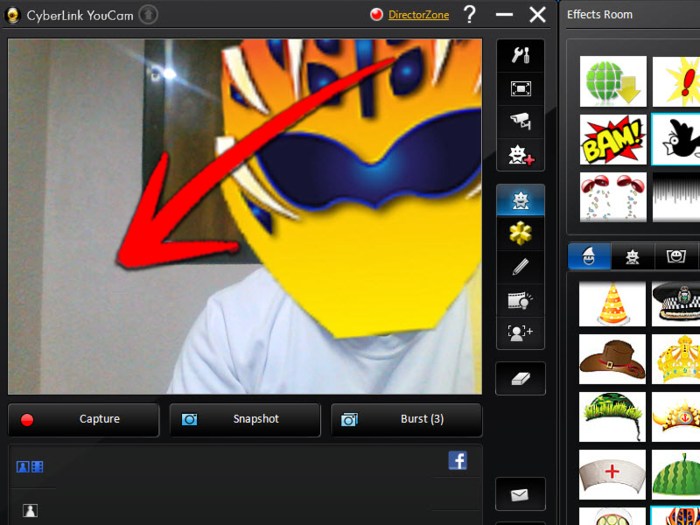The width and height of the screenshot is (700, 525).
Task: Click the Burst (3) button
Action: (x=407, y=420)
